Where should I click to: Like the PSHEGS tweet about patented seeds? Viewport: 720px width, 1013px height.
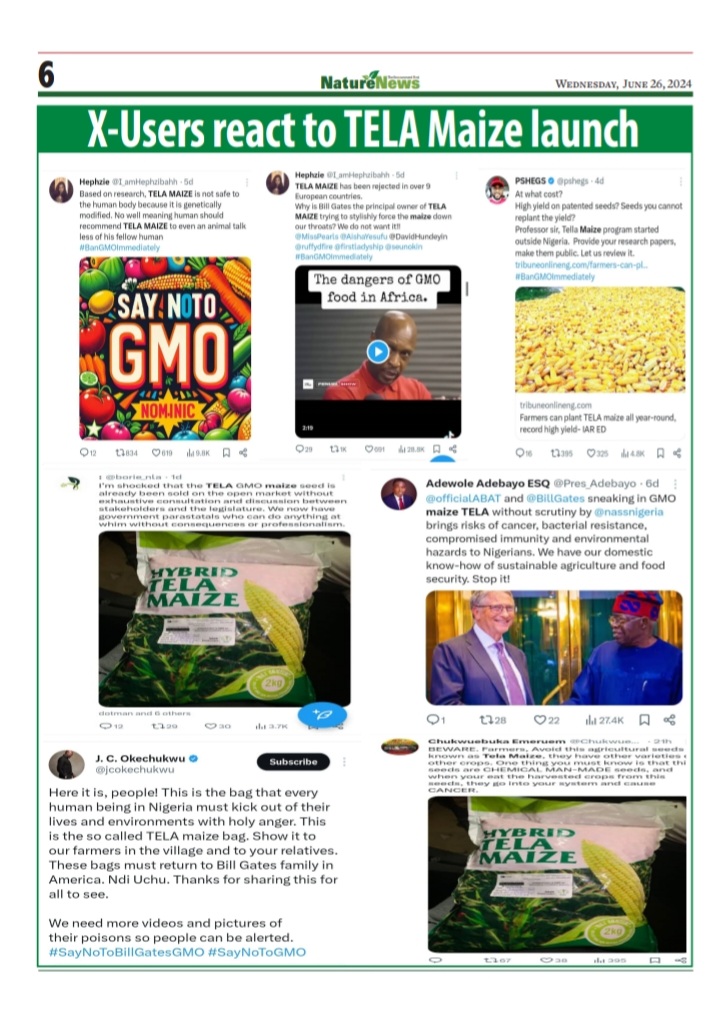click(x=597, y=454)
